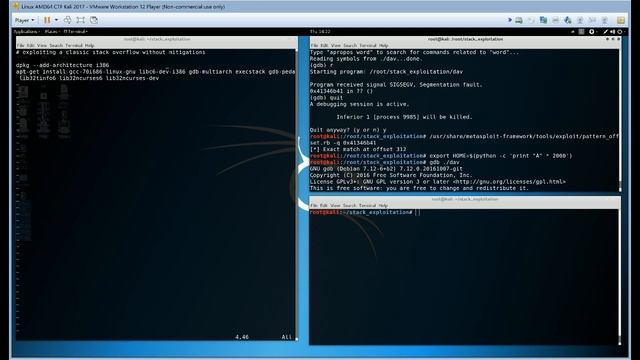
Task: Enter full screen mode via VMware toolbar icon
Action: click(x=81, y=20)
